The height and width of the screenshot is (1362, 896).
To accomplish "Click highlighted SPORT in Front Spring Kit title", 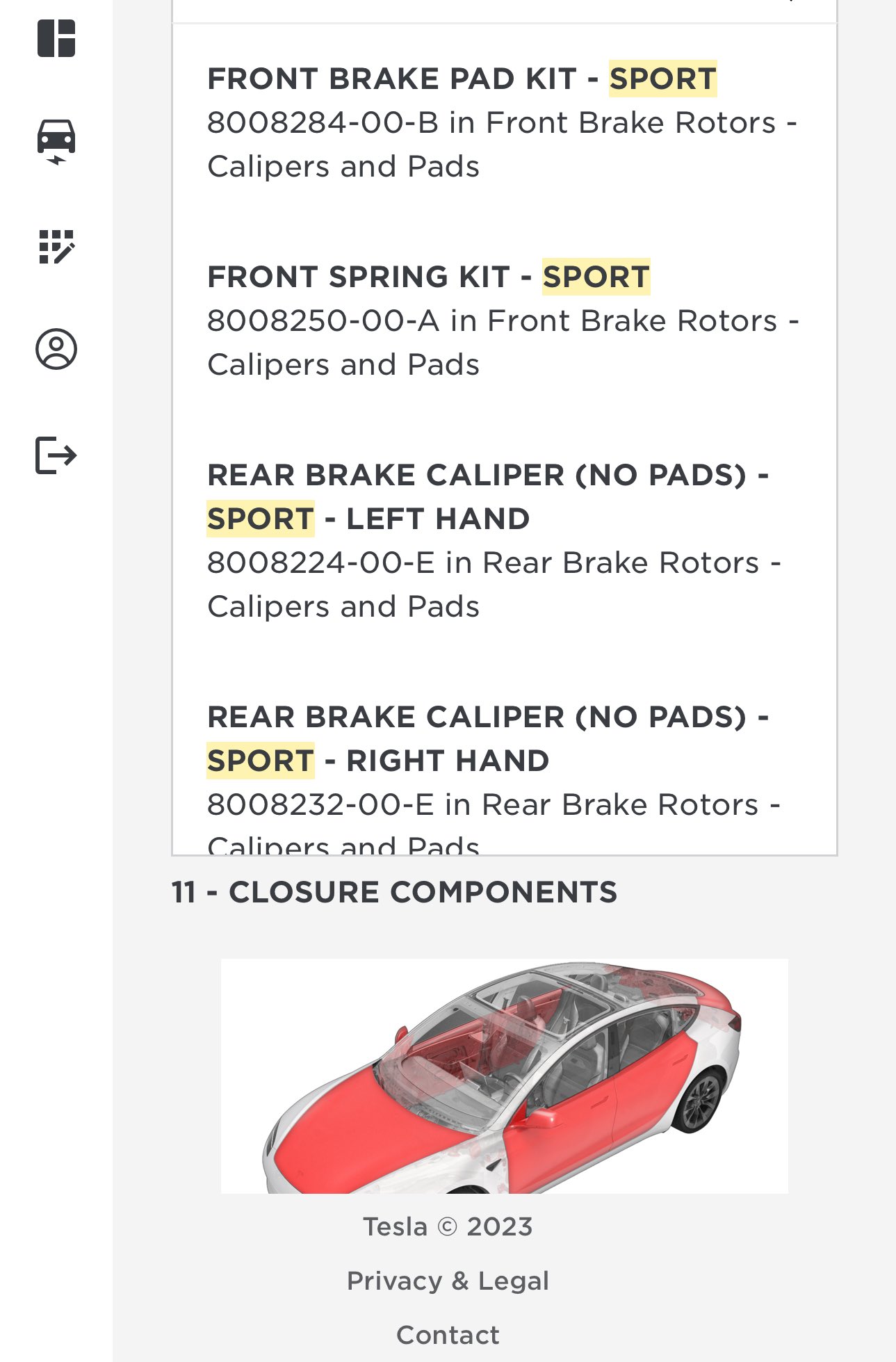I will 596,277.
